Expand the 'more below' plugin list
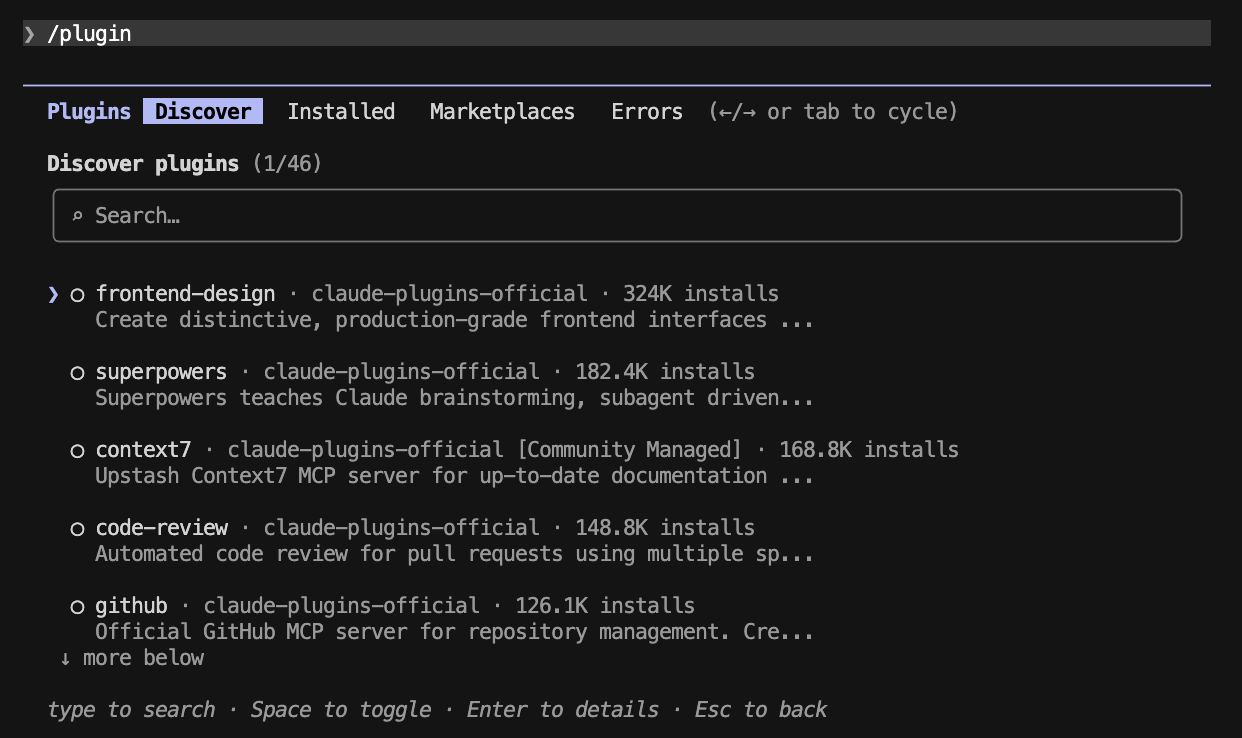 143,658
